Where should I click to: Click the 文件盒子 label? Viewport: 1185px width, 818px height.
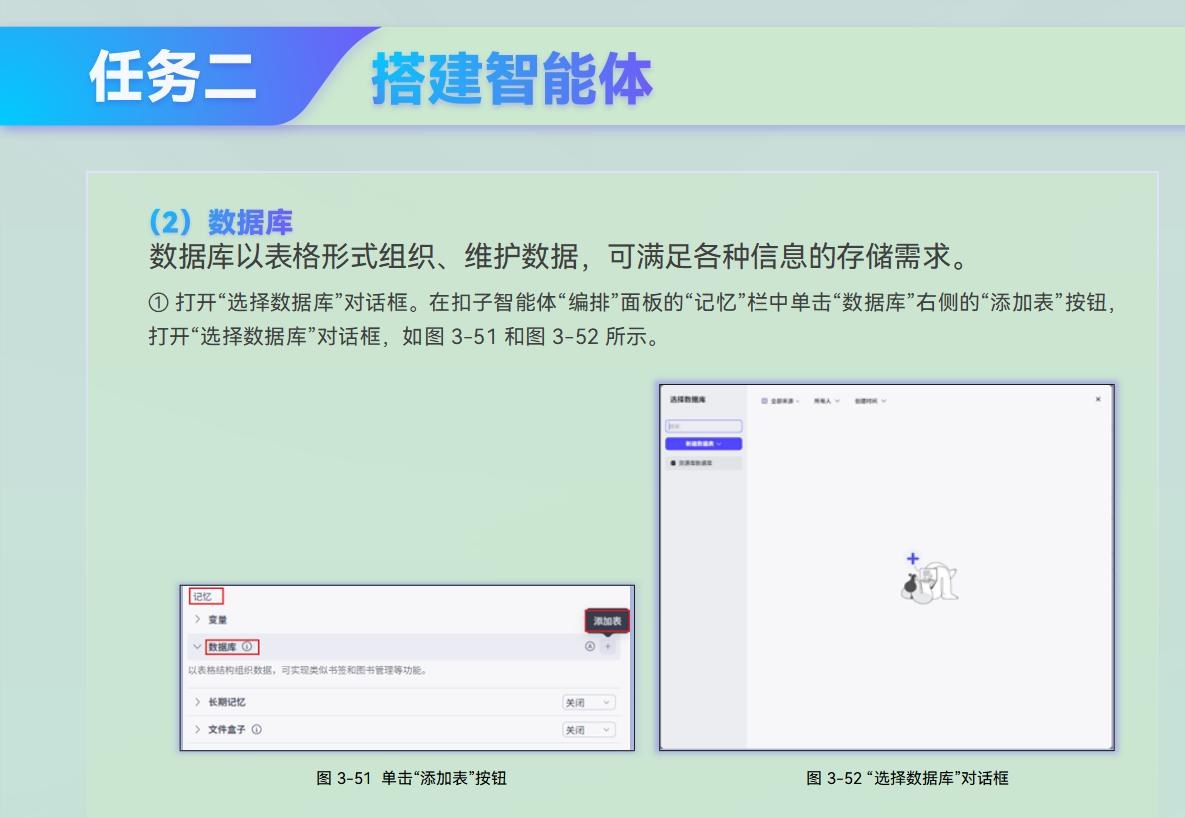click(x=227, y=730)
